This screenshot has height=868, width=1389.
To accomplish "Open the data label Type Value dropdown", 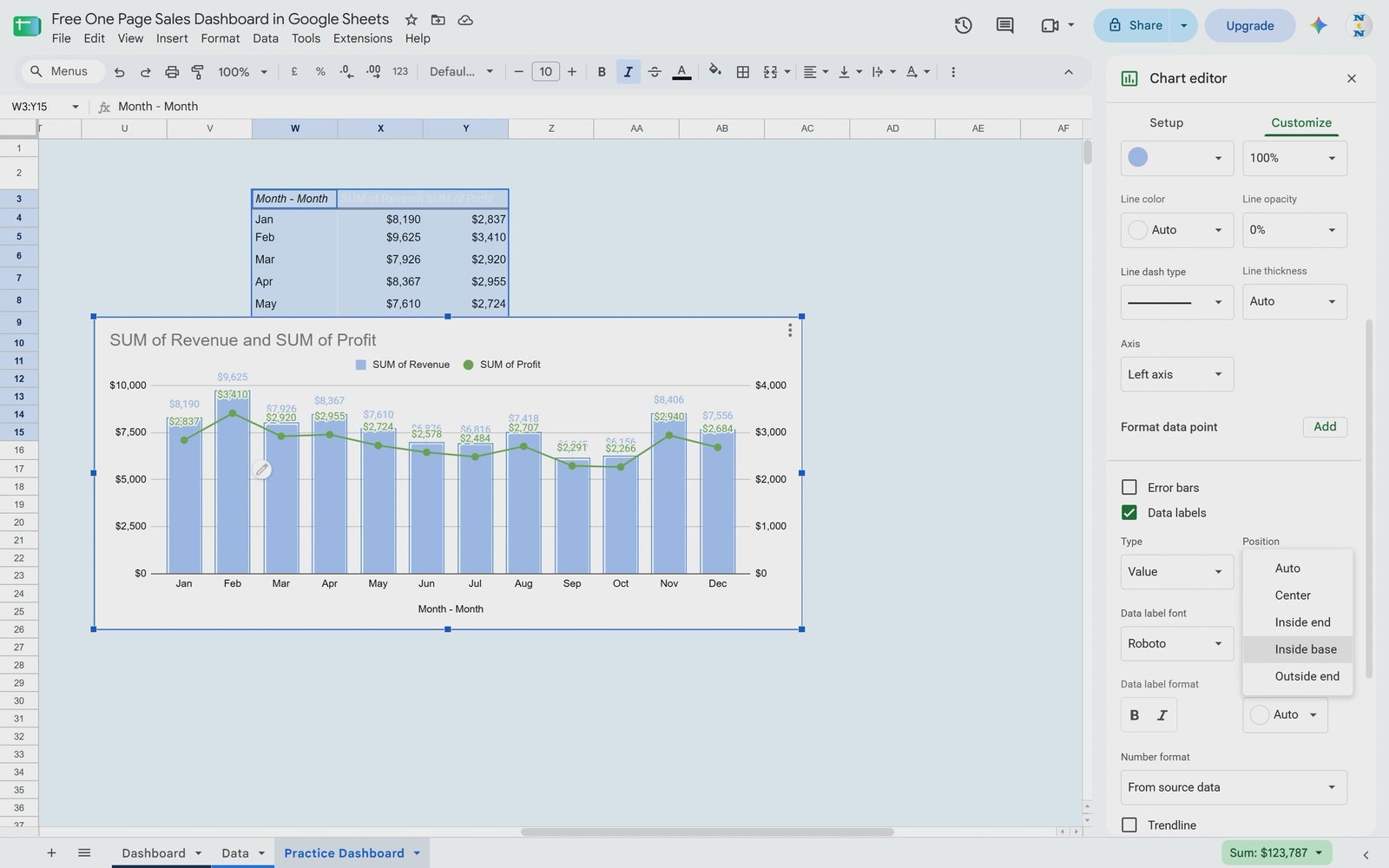I will (1177, 572).
